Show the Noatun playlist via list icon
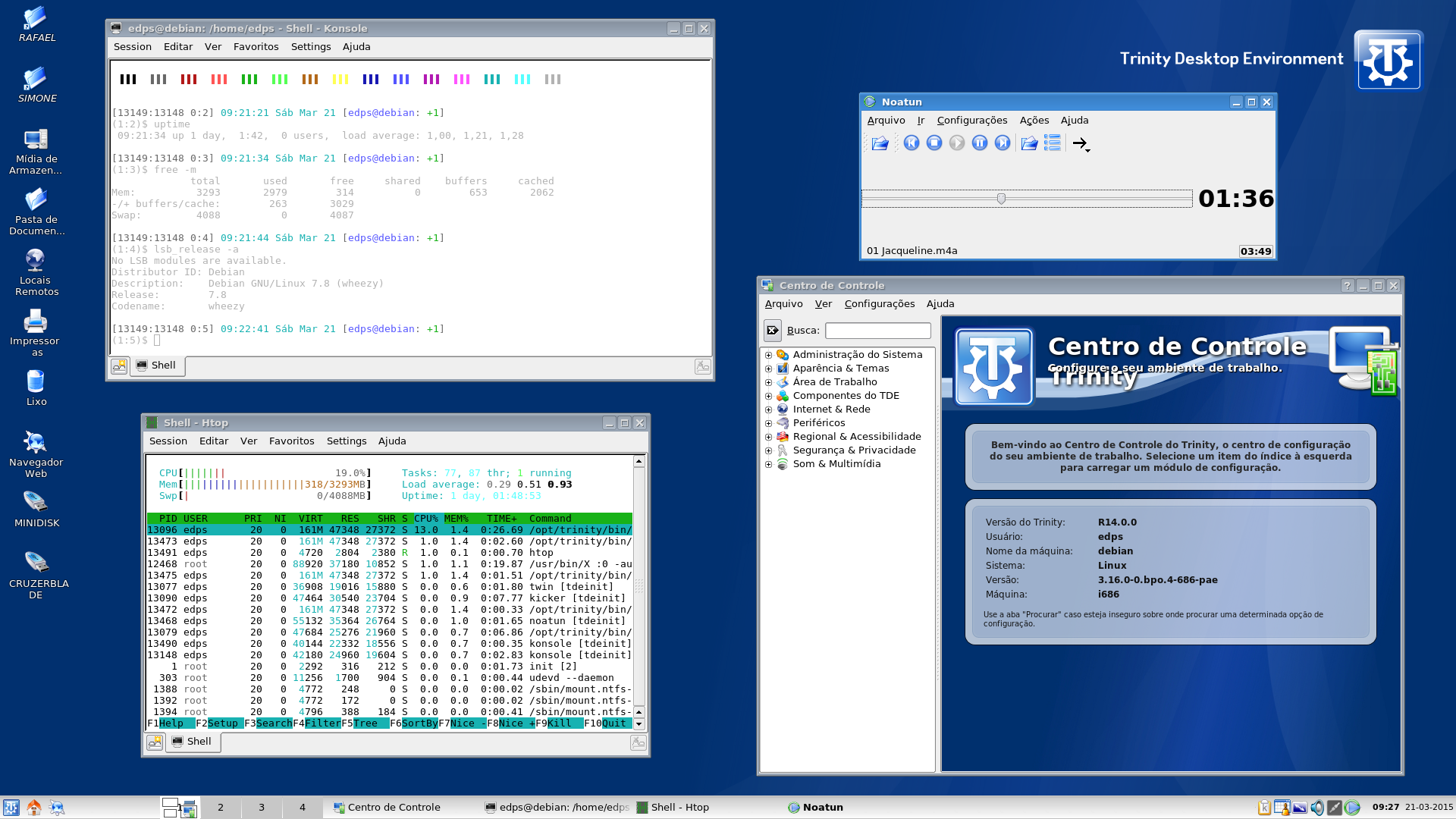Viewport: 1456px width, 819px height. pos(1053,143)
